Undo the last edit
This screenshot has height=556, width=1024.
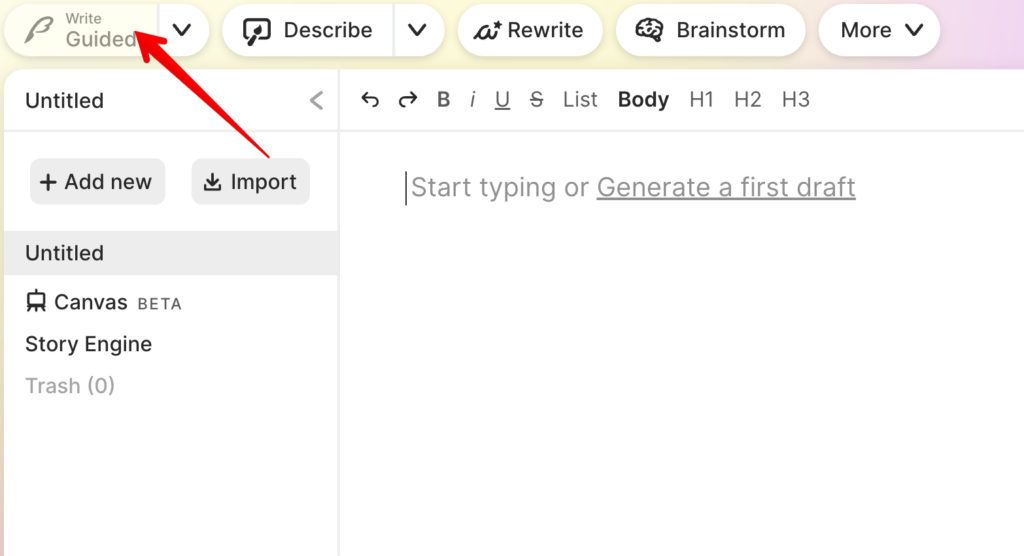tap(370, 100)
